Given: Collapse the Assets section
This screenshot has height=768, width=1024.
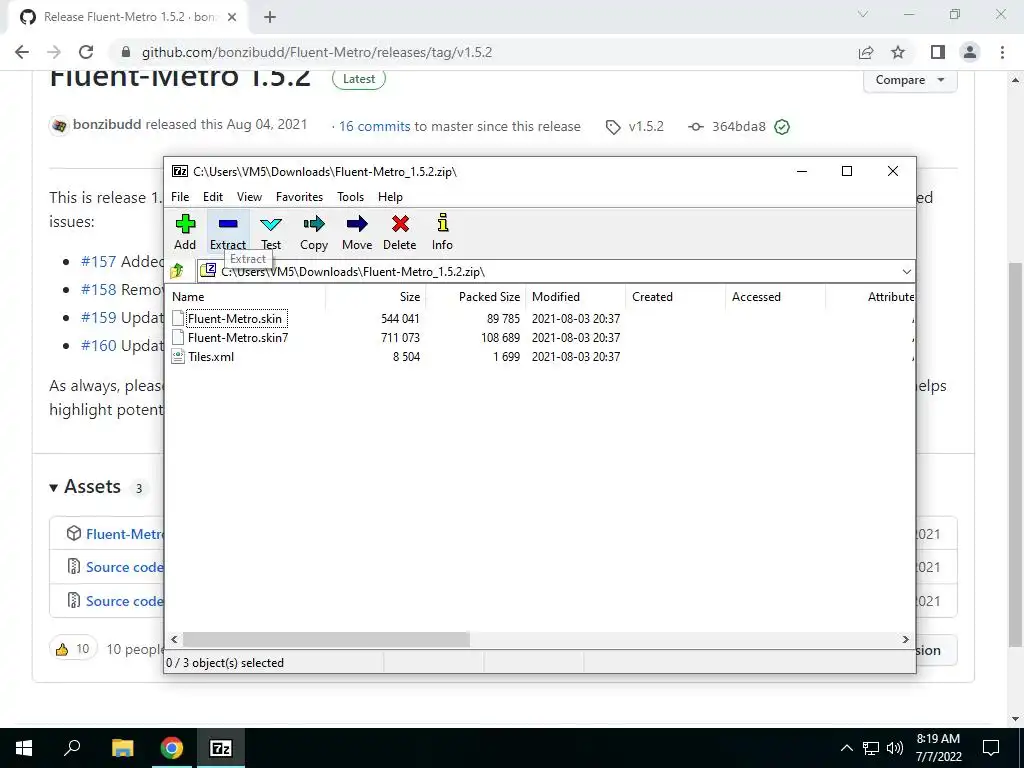Looking at the screenshot, I should point(85,487).
